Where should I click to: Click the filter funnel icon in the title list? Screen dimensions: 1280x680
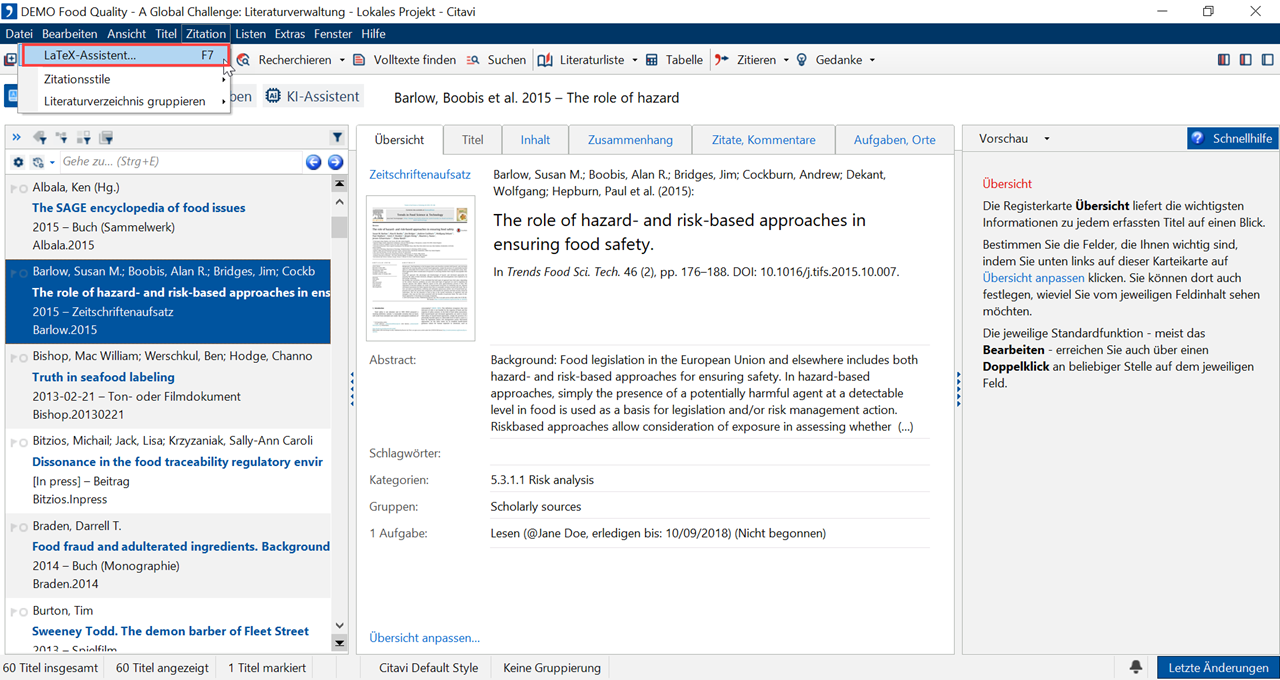pyautogui.click(x=337, y=138)
